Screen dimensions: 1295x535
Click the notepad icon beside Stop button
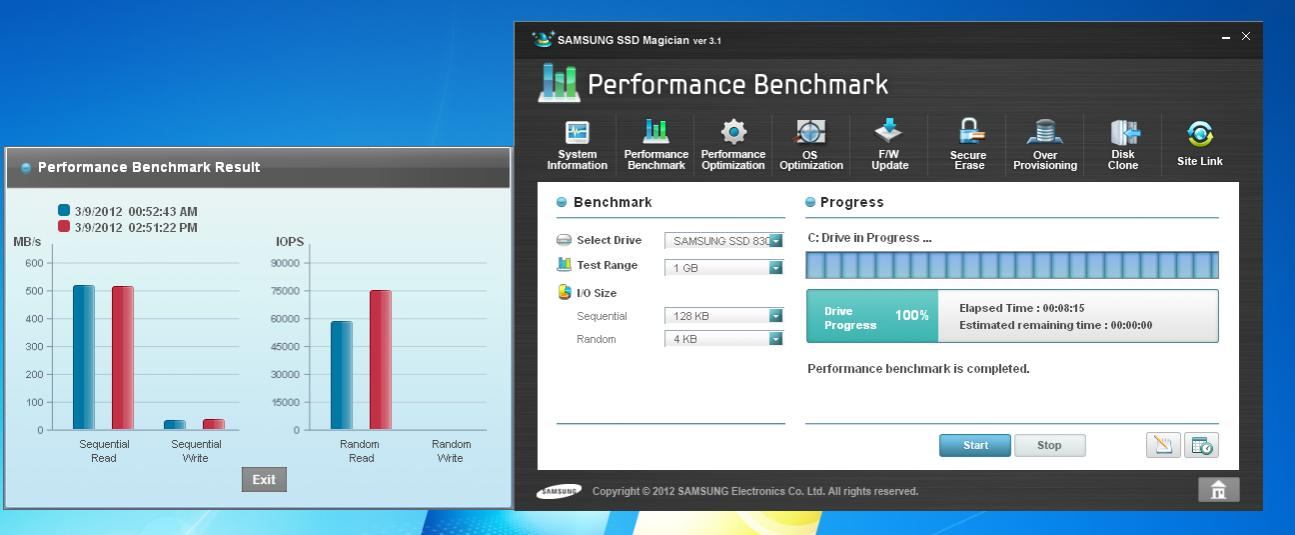(x=1165, y=446)
